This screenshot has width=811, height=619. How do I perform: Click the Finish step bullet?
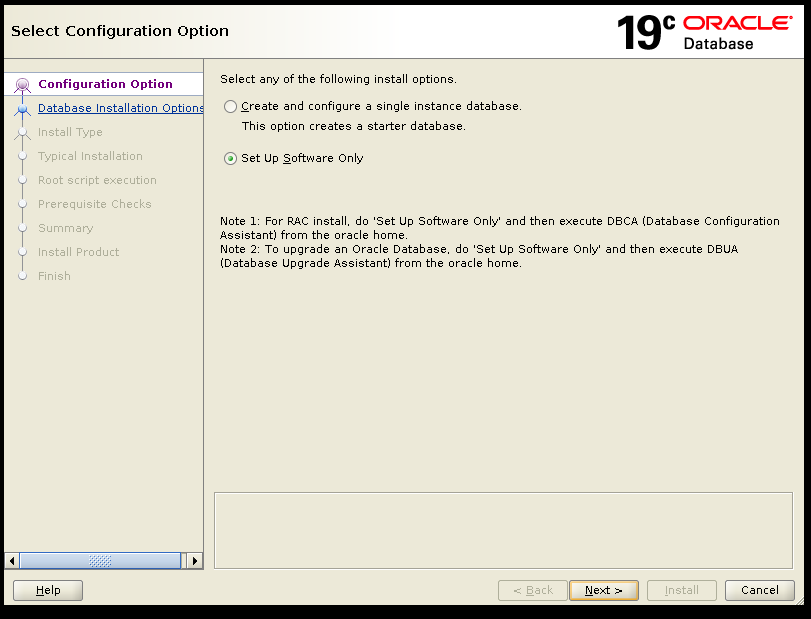point(22,276)
